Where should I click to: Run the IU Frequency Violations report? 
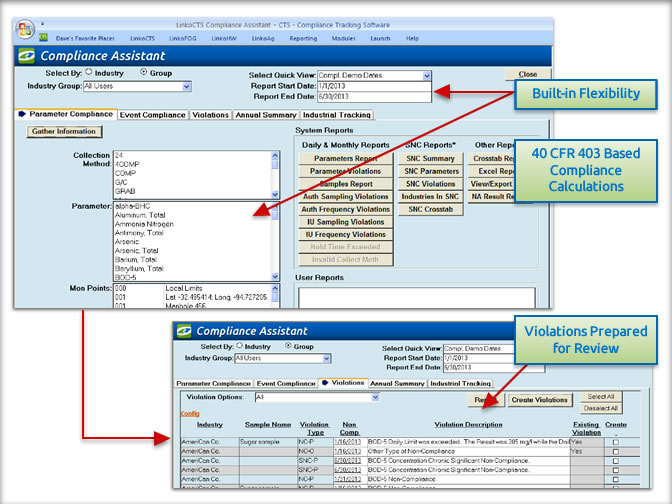(345, 234)
